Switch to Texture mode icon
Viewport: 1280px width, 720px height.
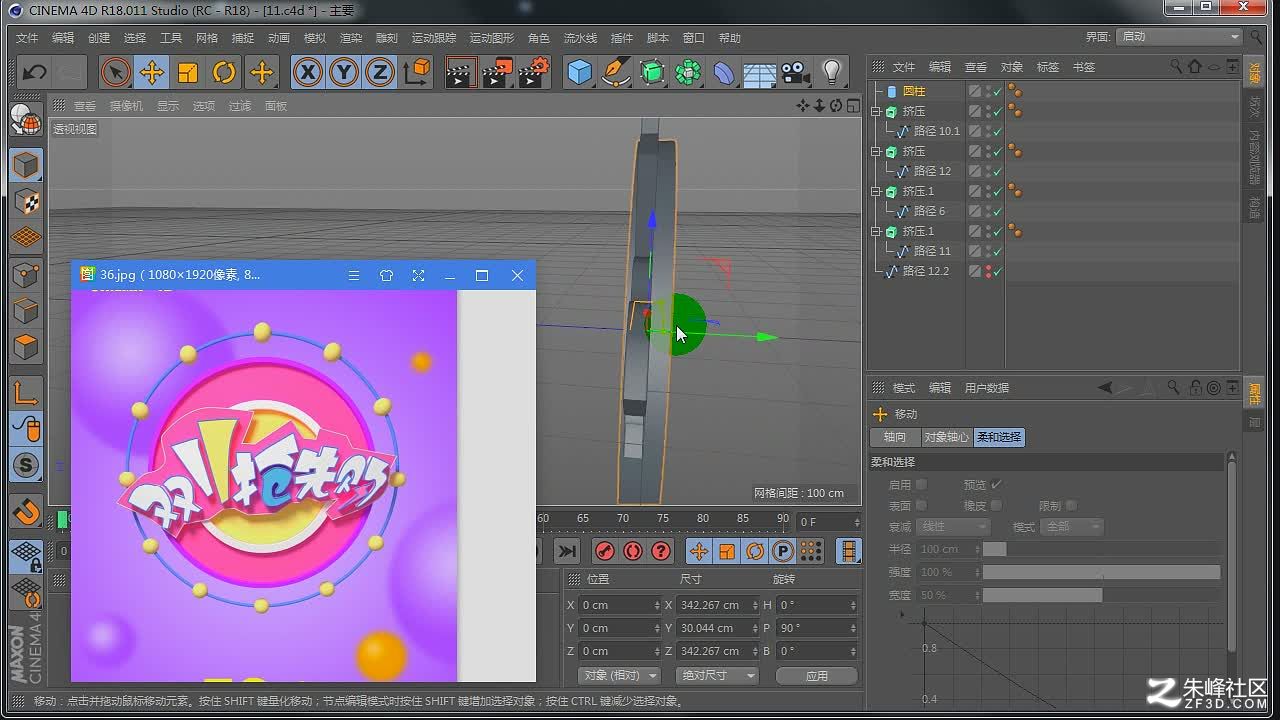pos(26,201)
